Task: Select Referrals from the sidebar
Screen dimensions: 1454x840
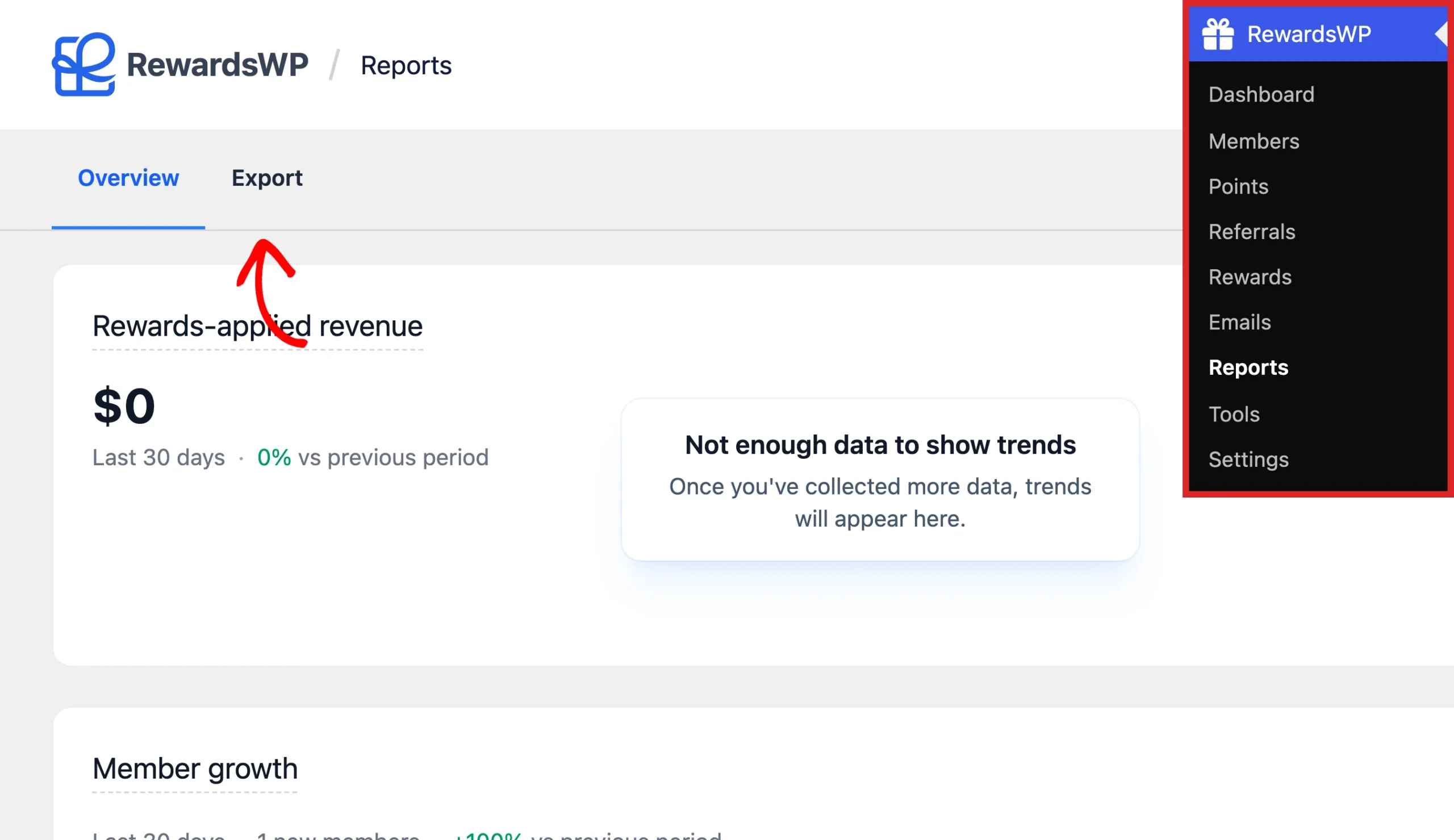Action: point(1252,232)
